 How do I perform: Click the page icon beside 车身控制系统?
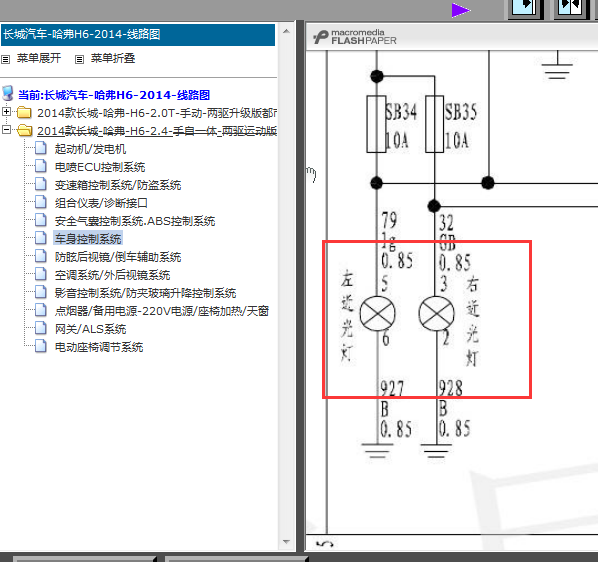[x=41, y=238]
